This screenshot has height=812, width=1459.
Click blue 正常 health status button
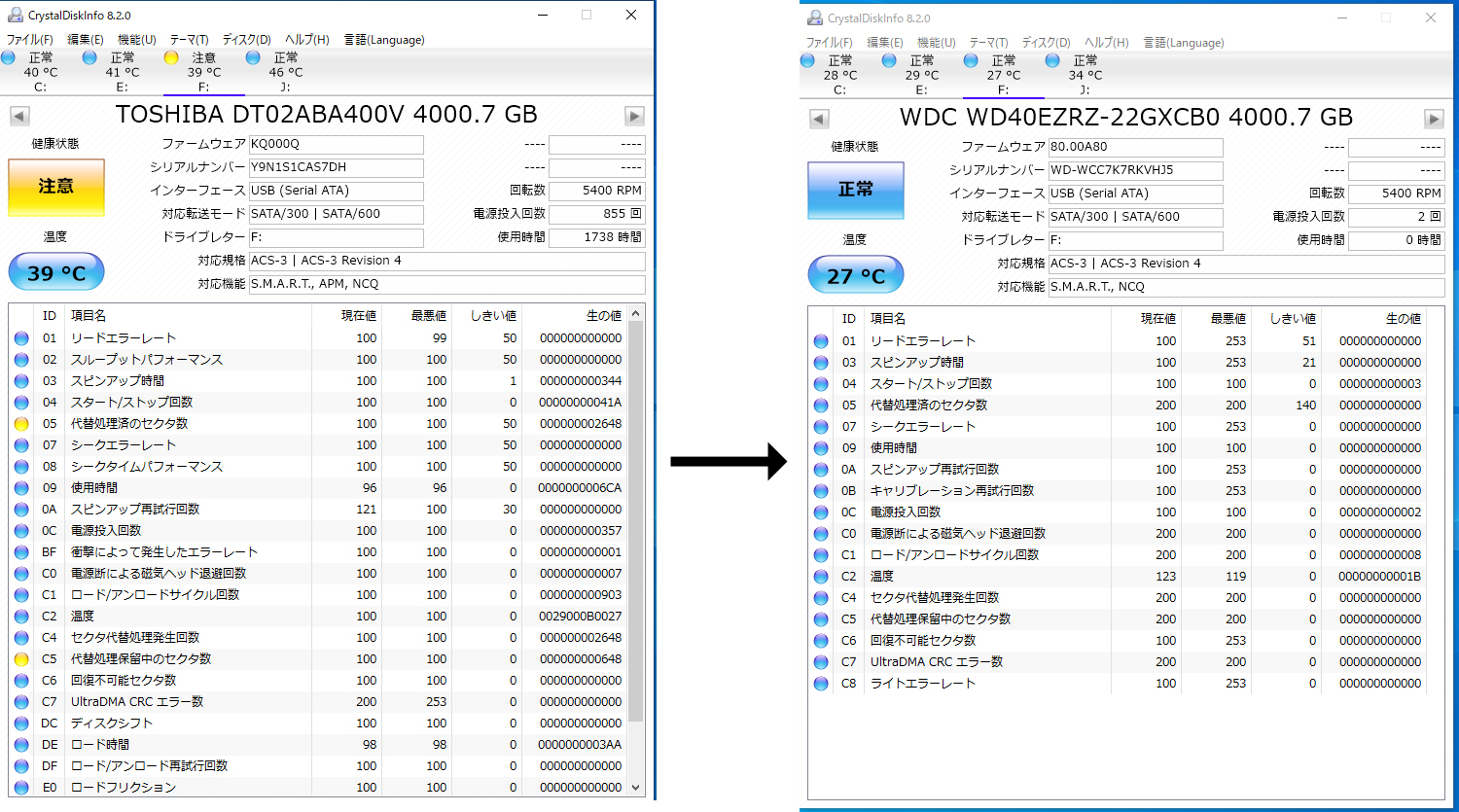pos(855,190)
